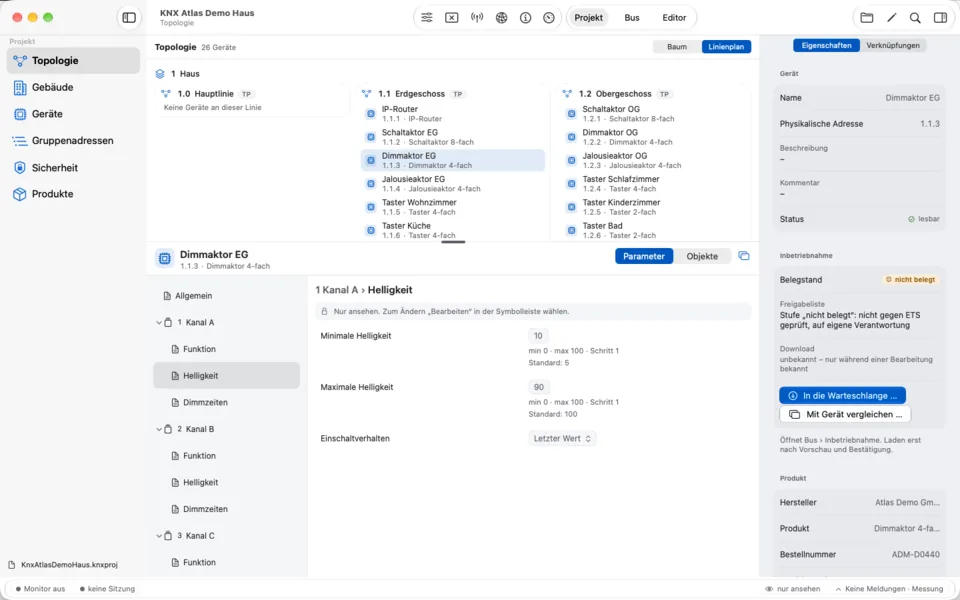Click the magnifier search icon
The image size is (960, 600).
coord(915,18)
